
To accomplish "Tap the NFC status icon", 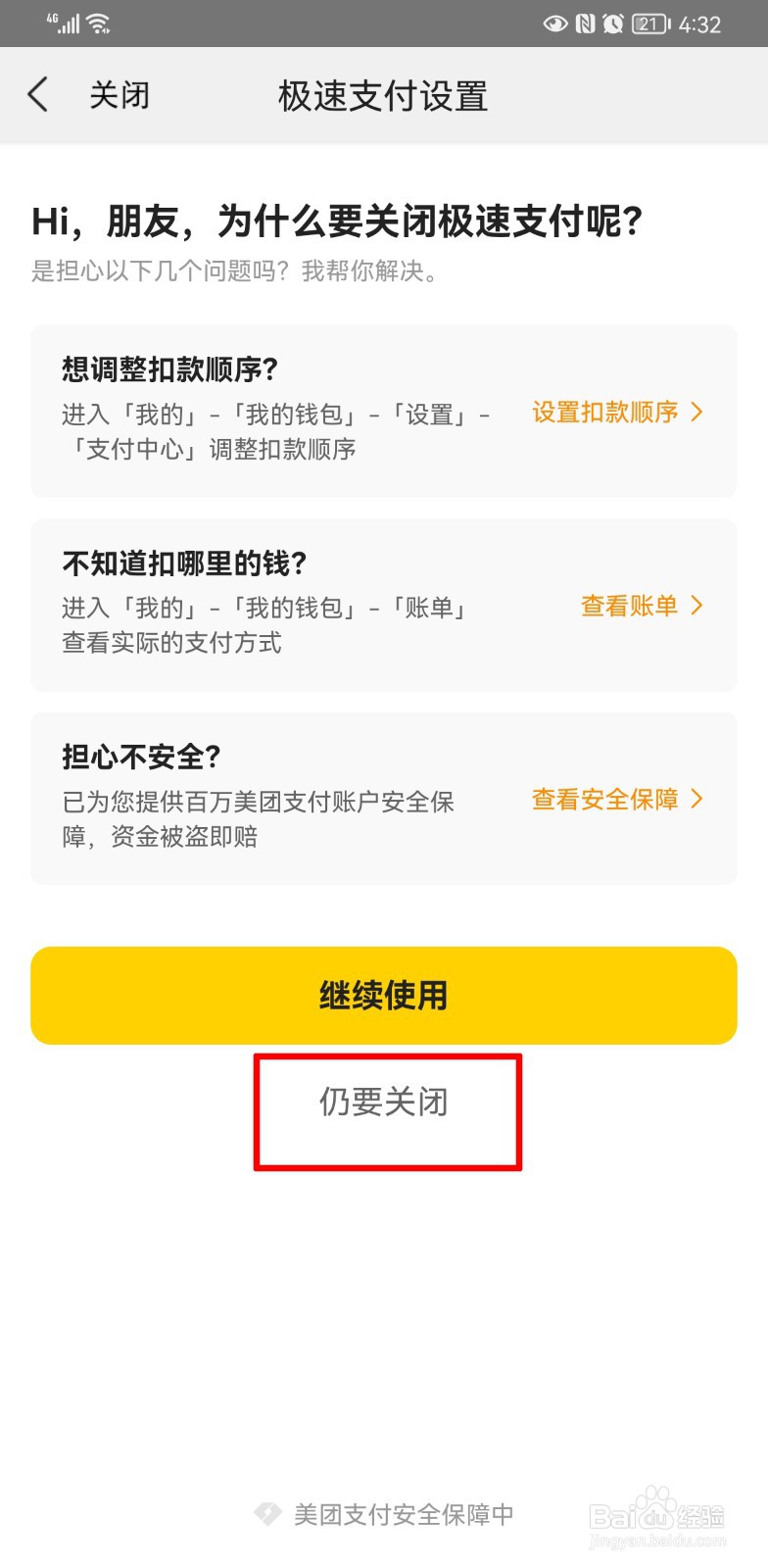I will (586, 24).
